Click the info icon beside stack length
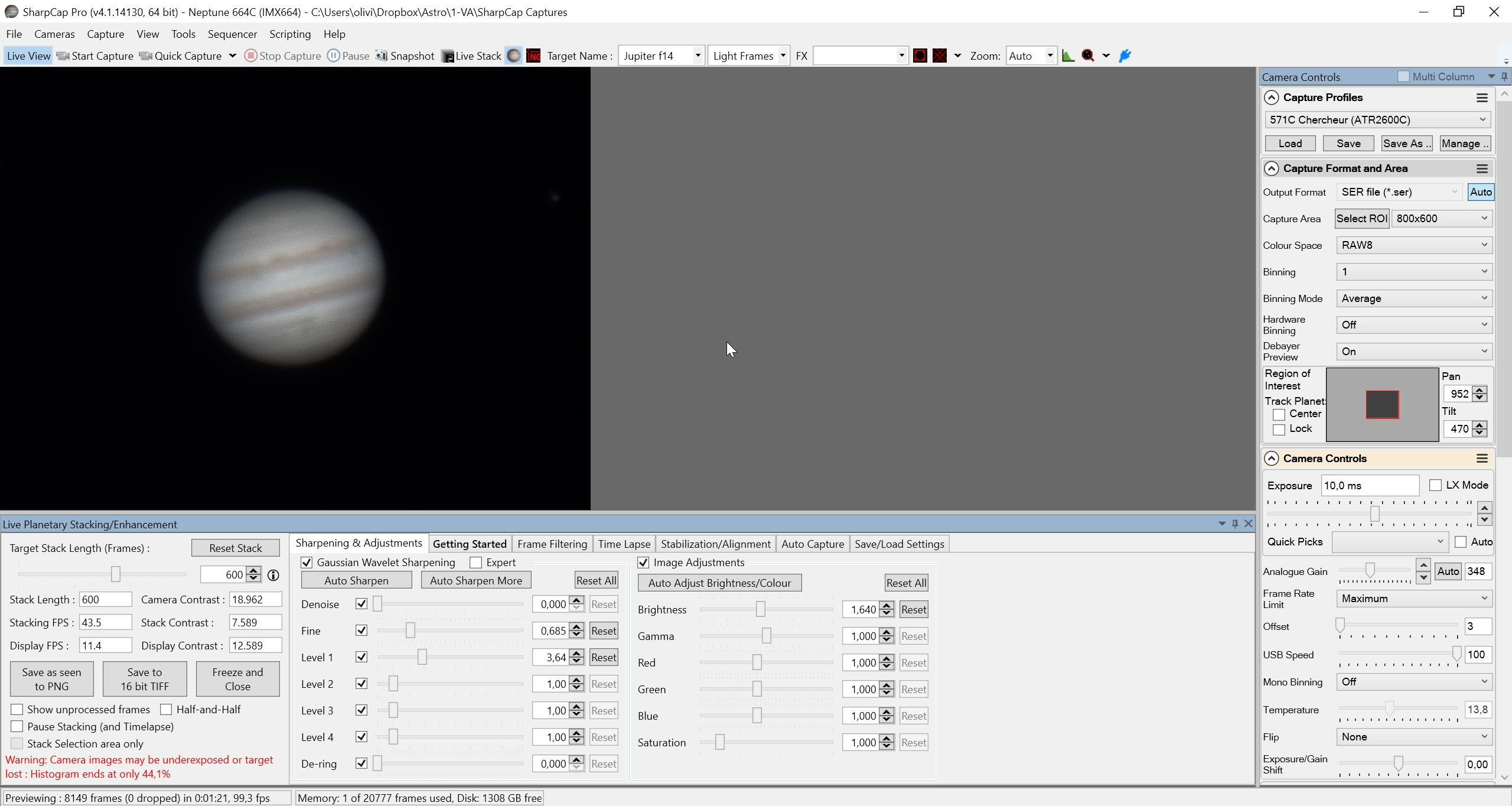Screen dimensions: 1512x806 [273, 575]
